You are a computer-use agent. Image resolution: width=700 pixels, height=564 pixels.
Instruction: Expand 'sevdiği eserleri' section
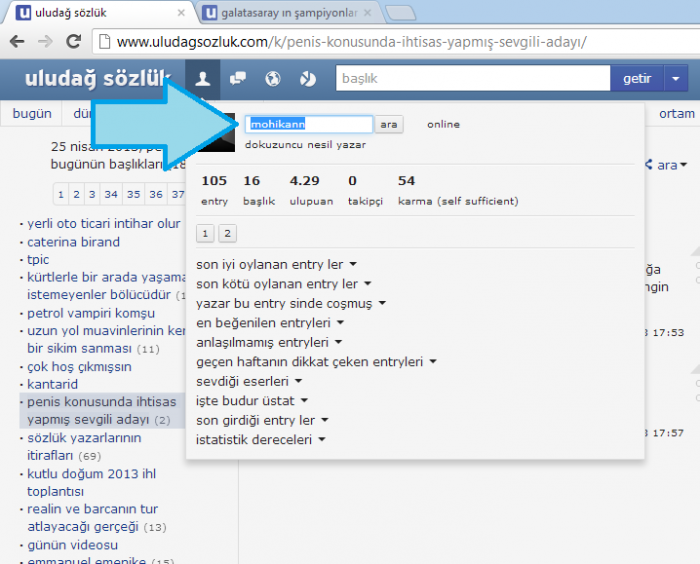[x=250, y=381]
